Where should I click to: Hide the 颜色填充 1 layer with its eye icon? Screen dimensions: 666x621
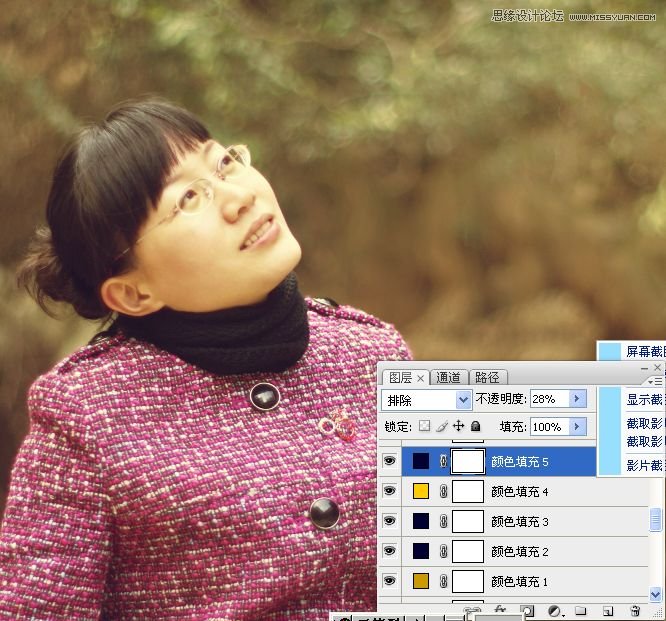(x=389, y=581)
